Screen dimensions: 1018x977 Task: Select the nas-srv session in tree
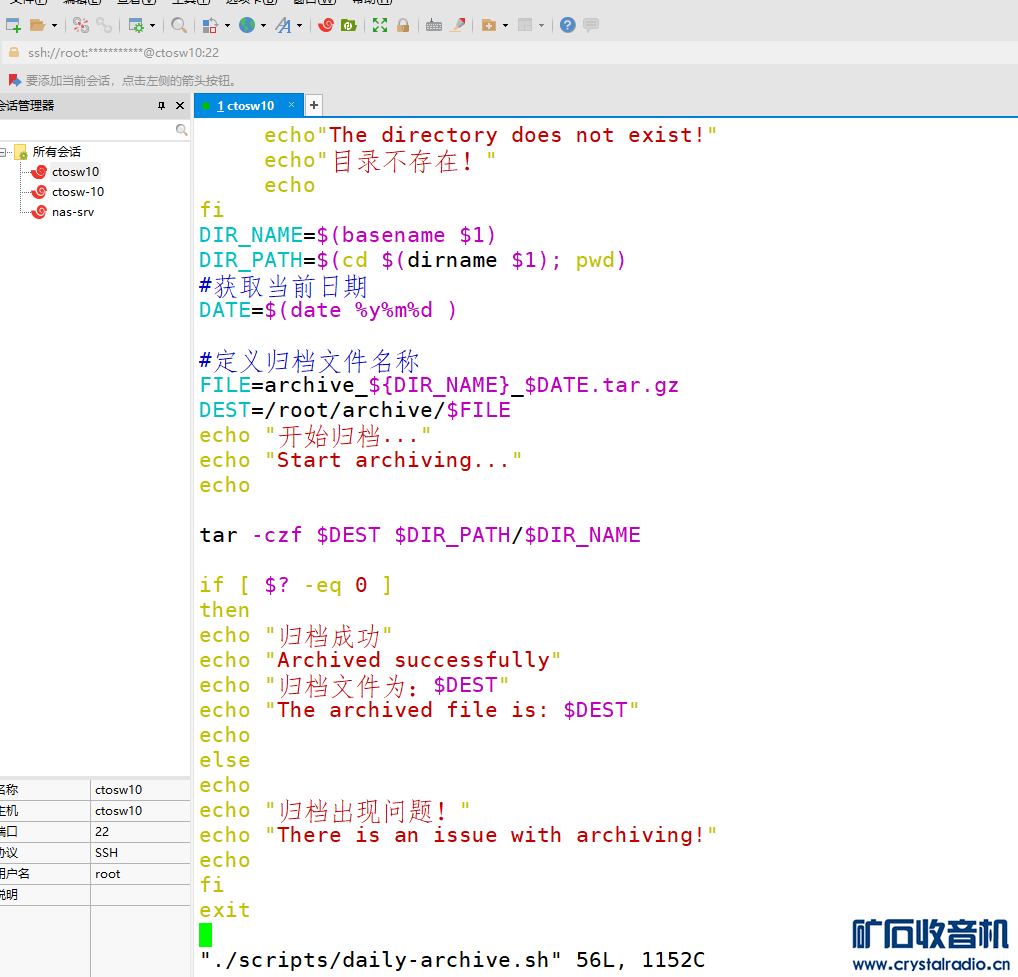(73, 212)
